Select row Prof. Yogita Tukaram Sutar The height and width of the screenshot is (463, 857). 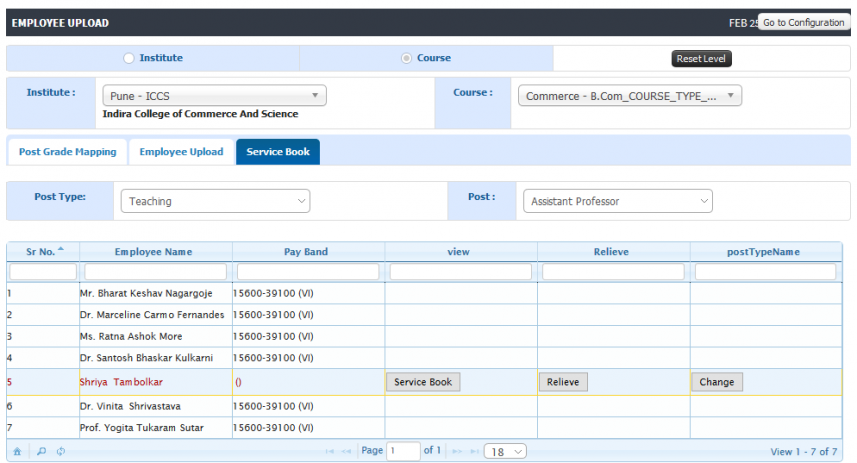coord(424,427)
